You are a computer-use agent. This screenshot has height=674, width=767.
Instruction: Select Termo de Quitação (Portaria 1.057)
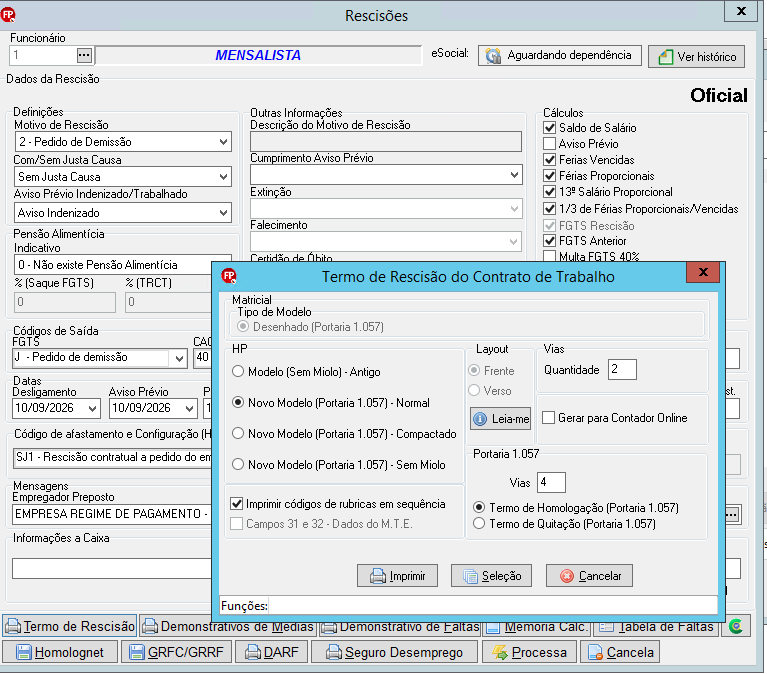click(x=479, y=523)
